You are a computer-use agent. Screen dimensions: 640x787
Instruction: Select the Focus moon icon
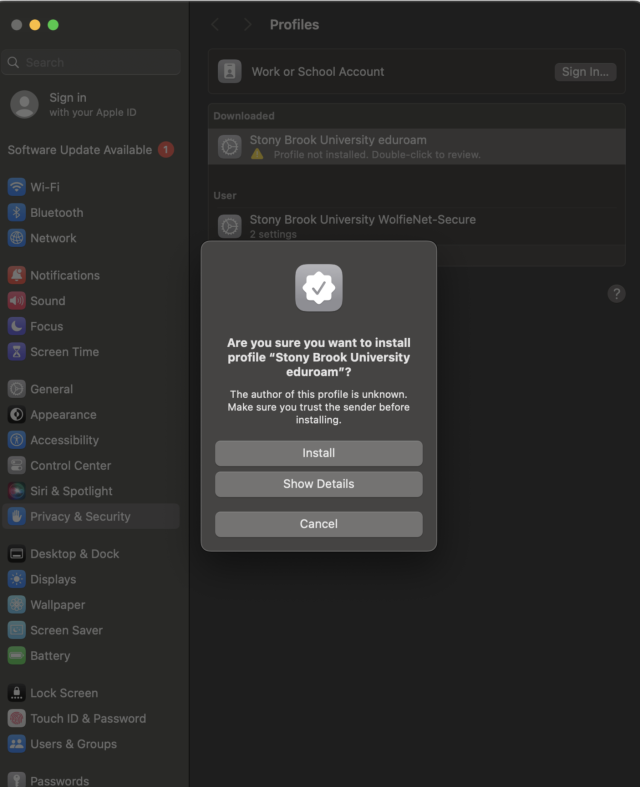(x=17, y=326)
